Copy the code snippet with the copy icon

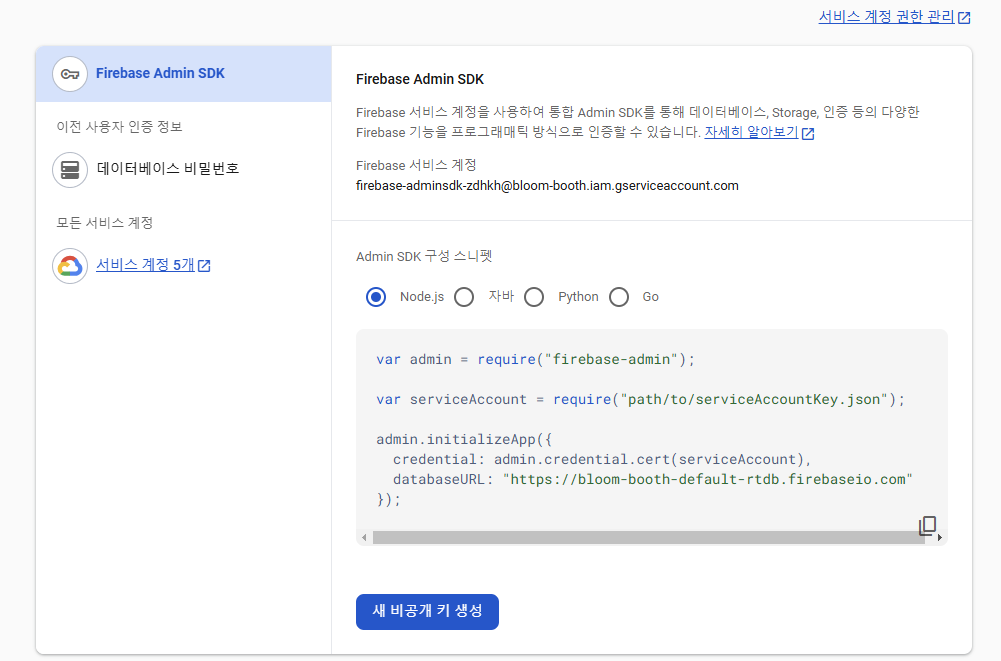[x=927, y=526]
